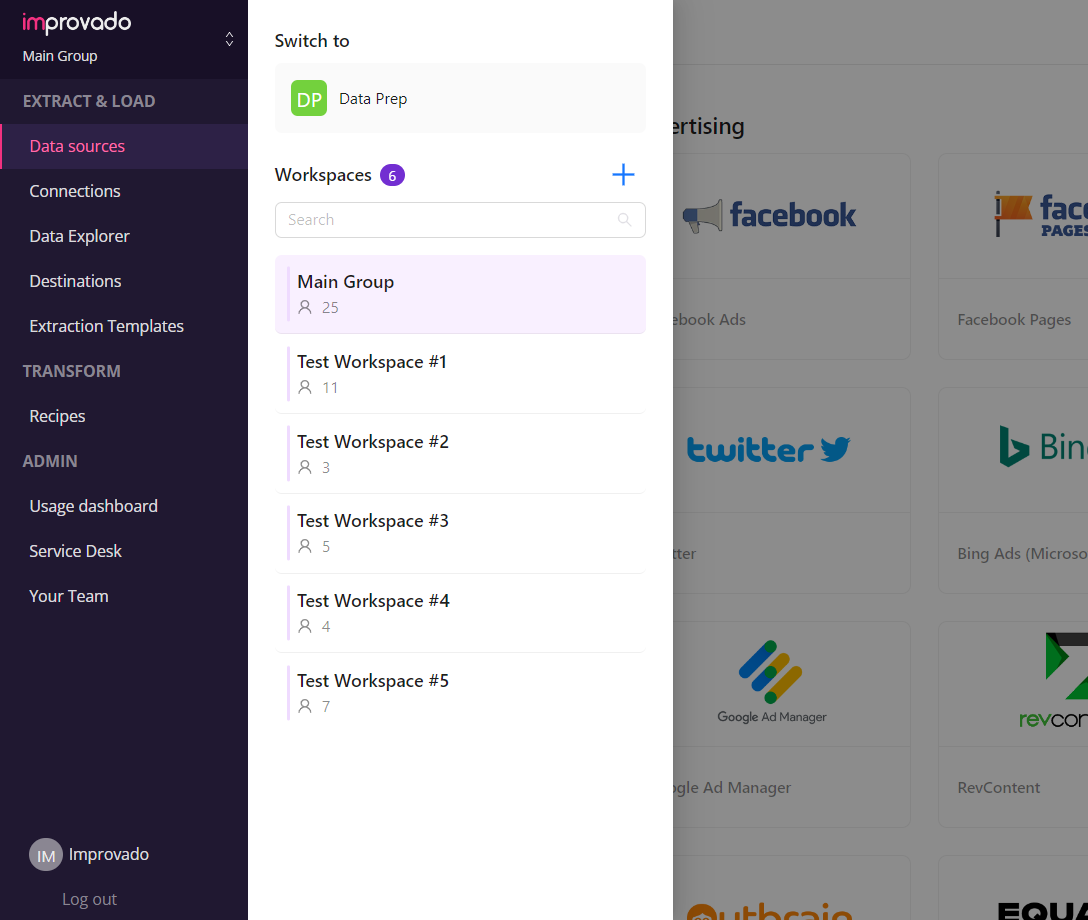Select the Facebook Pages flag logo
The width and height of the screenshot is (1088, 920).
coord(1041,215)
